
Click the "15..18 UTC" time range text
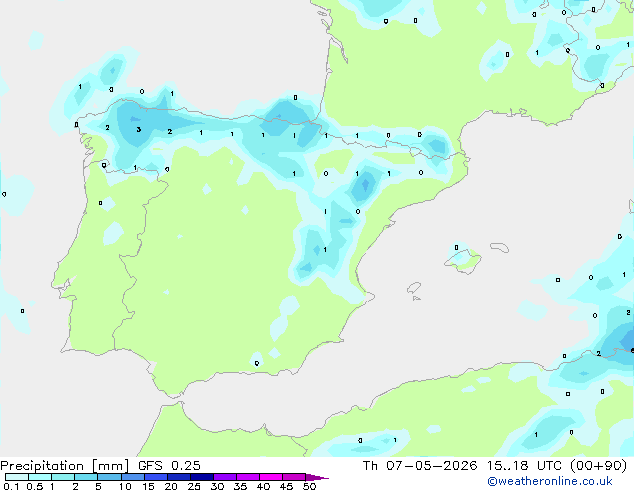tap(525, 466)
